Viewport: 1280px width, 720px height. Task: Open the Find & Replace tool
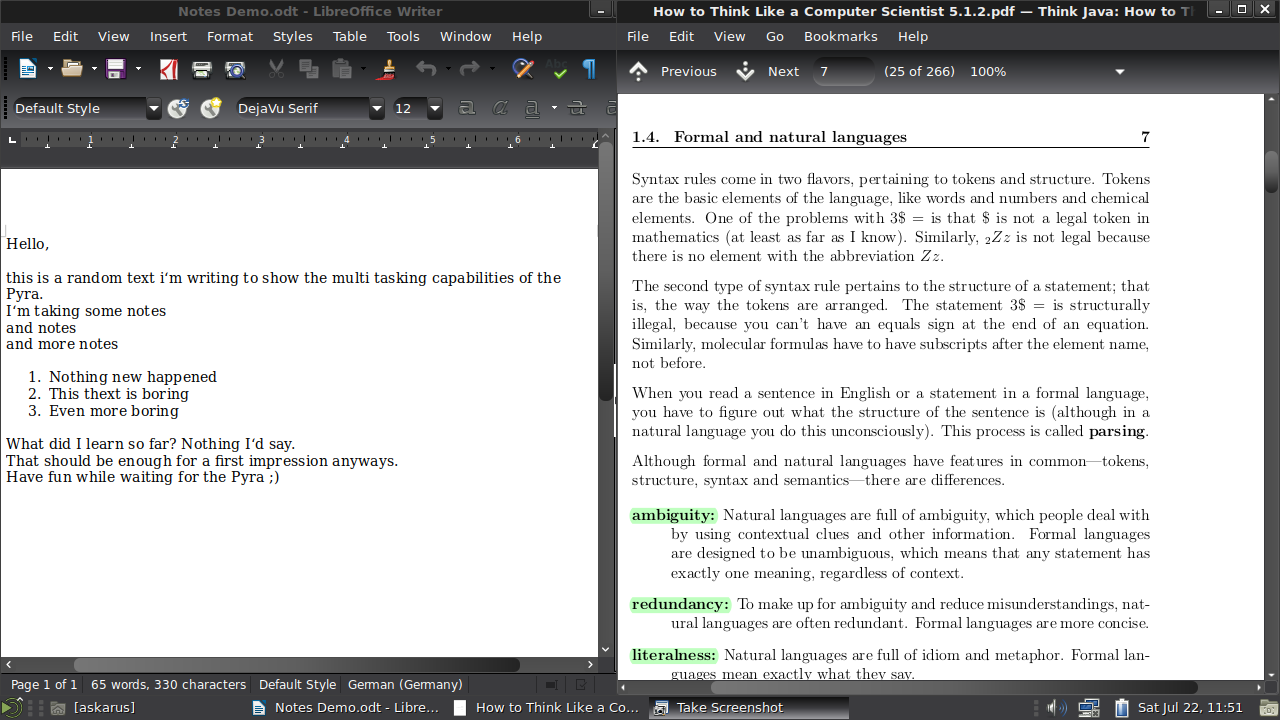click(522, 69)
